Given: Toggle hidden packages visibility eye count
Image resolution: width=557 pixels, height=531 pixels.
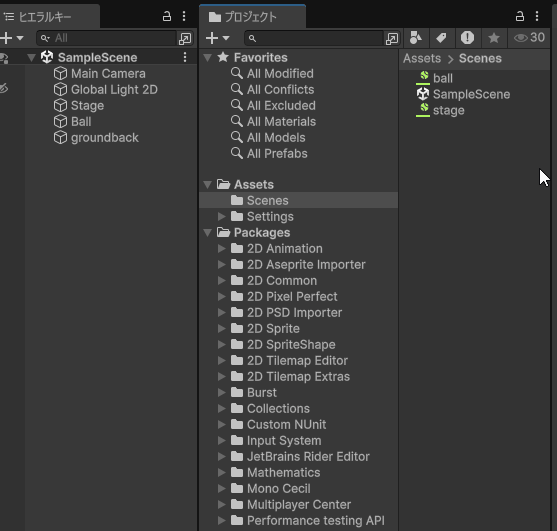Looking at the screenshot, I should (529, 38).
